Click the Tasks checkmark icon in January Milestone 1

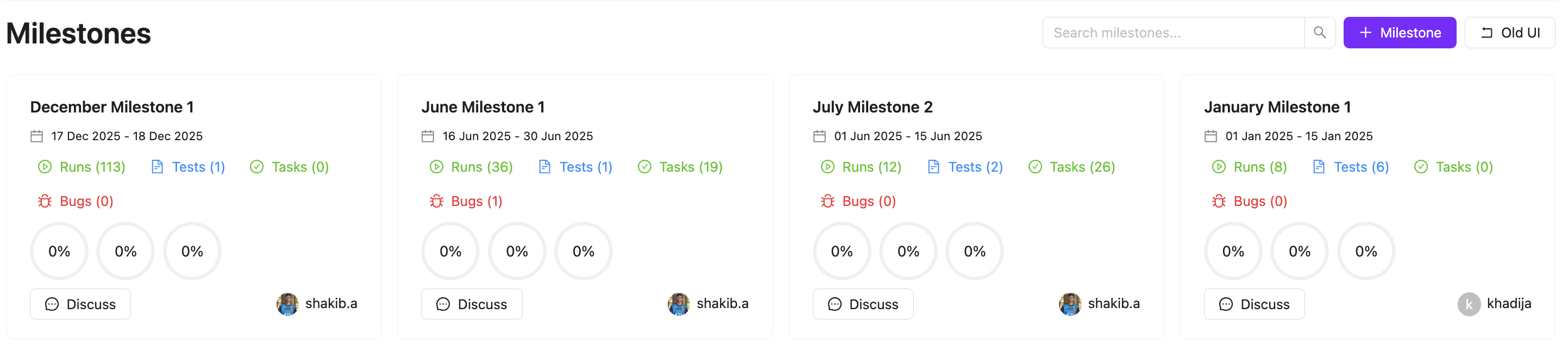(x=1421, y=167)
